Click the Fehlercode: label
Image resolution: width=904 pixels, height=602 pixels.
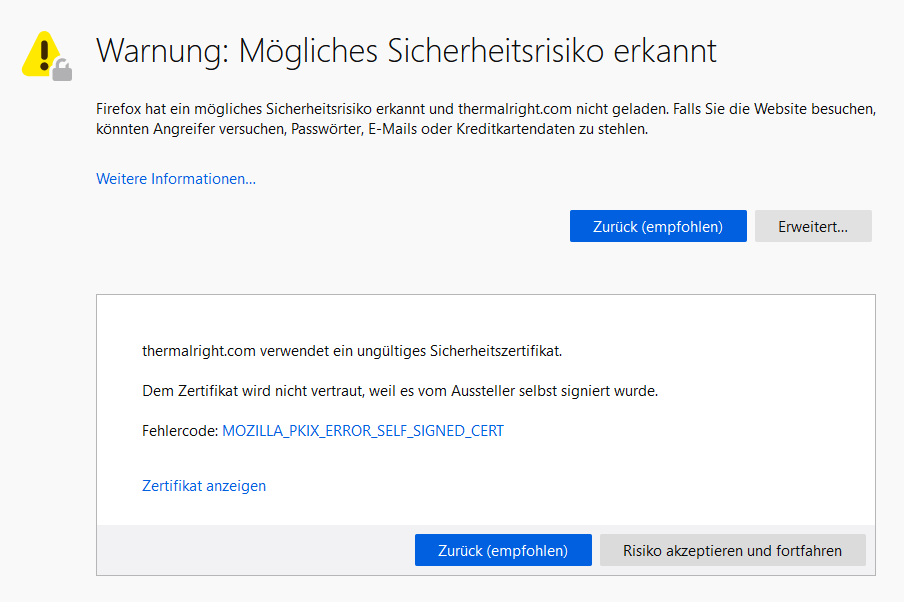coord(180,431)
